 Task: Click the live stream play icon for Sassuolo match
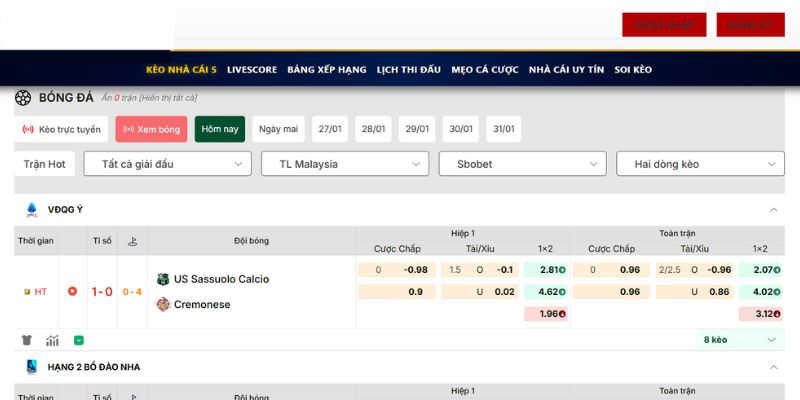pyautogui.click(x=72, y=291)
